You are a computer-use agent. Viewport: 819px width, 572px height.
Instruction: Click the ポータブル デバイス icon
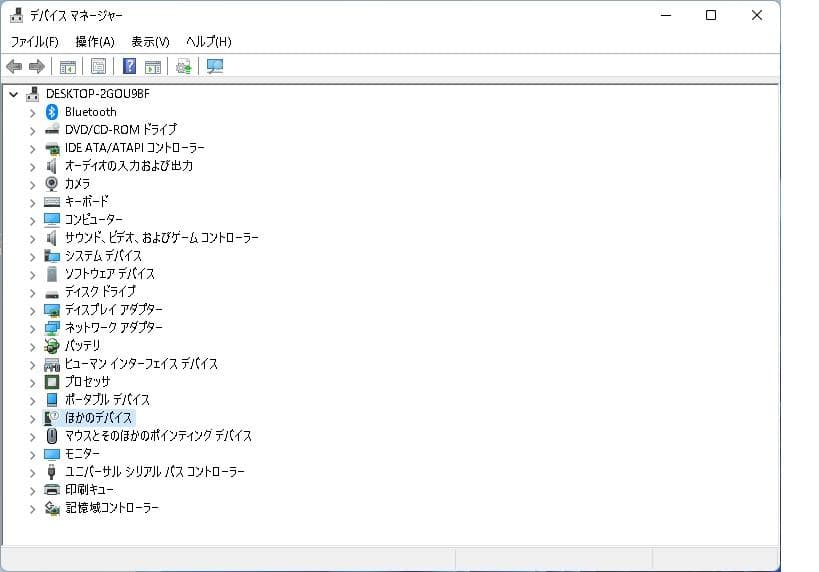[x=52, y=400]
